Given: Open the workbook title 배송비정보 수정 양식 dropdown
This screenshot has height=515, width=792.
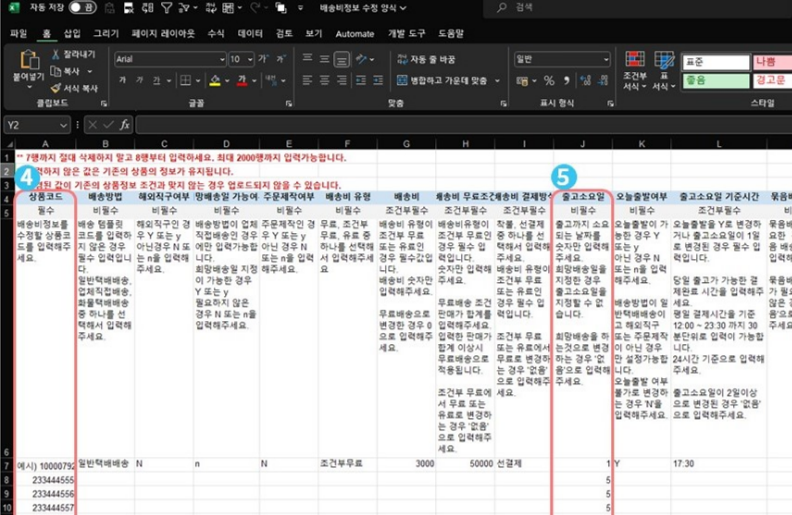Looking at the screenshot, I should pyautogui.click(x=363, y=8).
